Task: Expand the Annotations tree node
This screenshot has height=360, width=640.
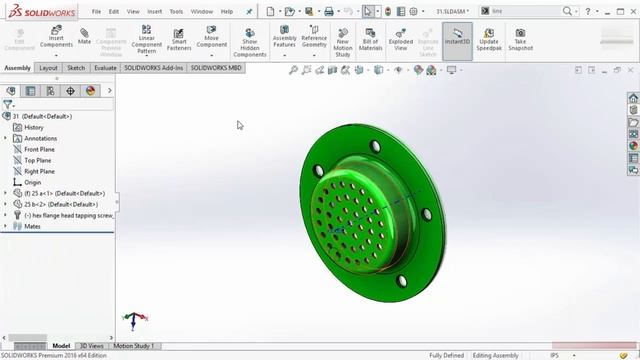Action: coord(5,138)
